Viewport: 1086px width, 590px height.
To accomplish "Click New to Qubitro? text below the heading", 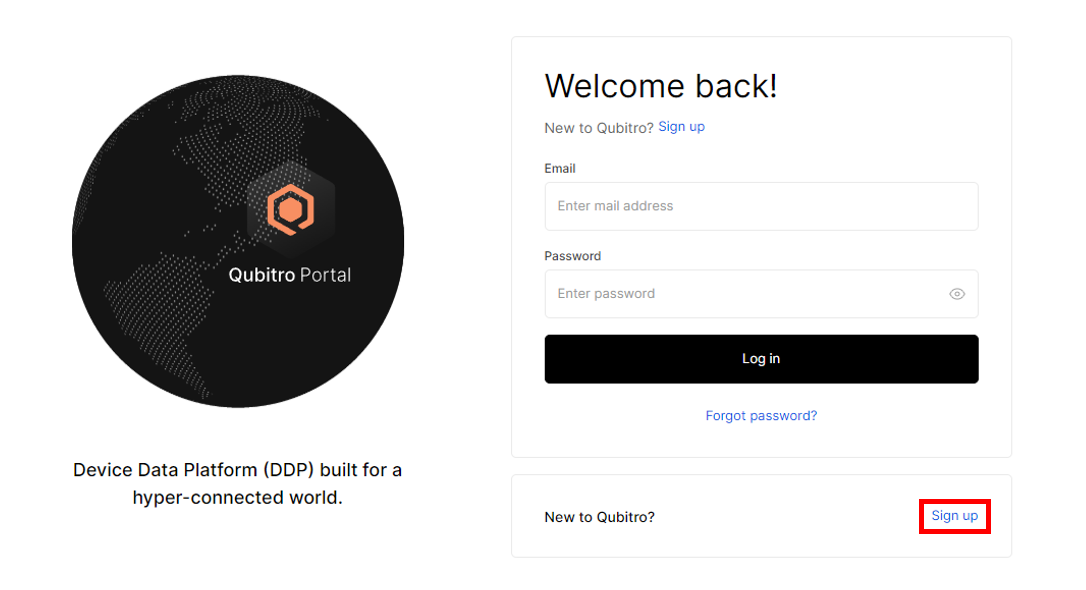I will pos(599,128).
